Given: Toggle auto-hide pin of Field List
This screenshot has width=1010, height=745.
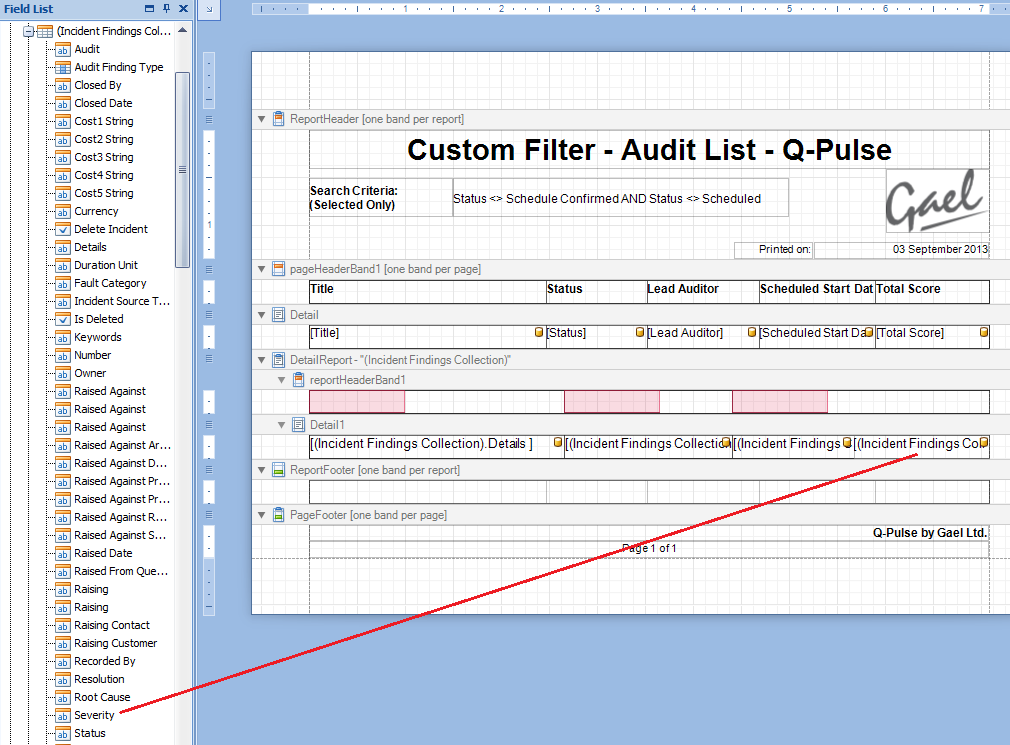Looking at the screenshot, I should (166, 8).
